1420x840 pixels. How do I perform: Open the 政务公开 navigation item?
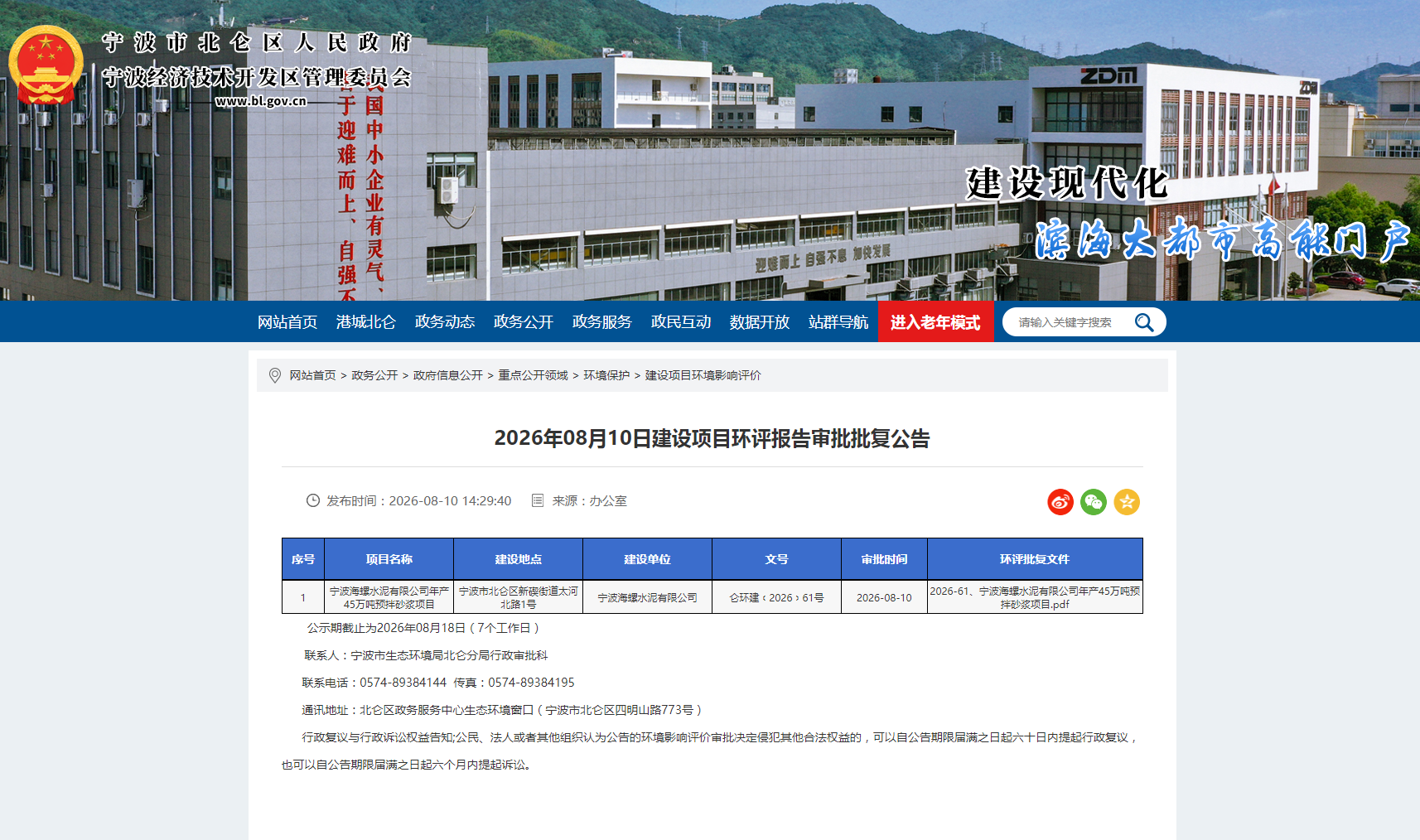pyautogui.click(x=524, y=322)
